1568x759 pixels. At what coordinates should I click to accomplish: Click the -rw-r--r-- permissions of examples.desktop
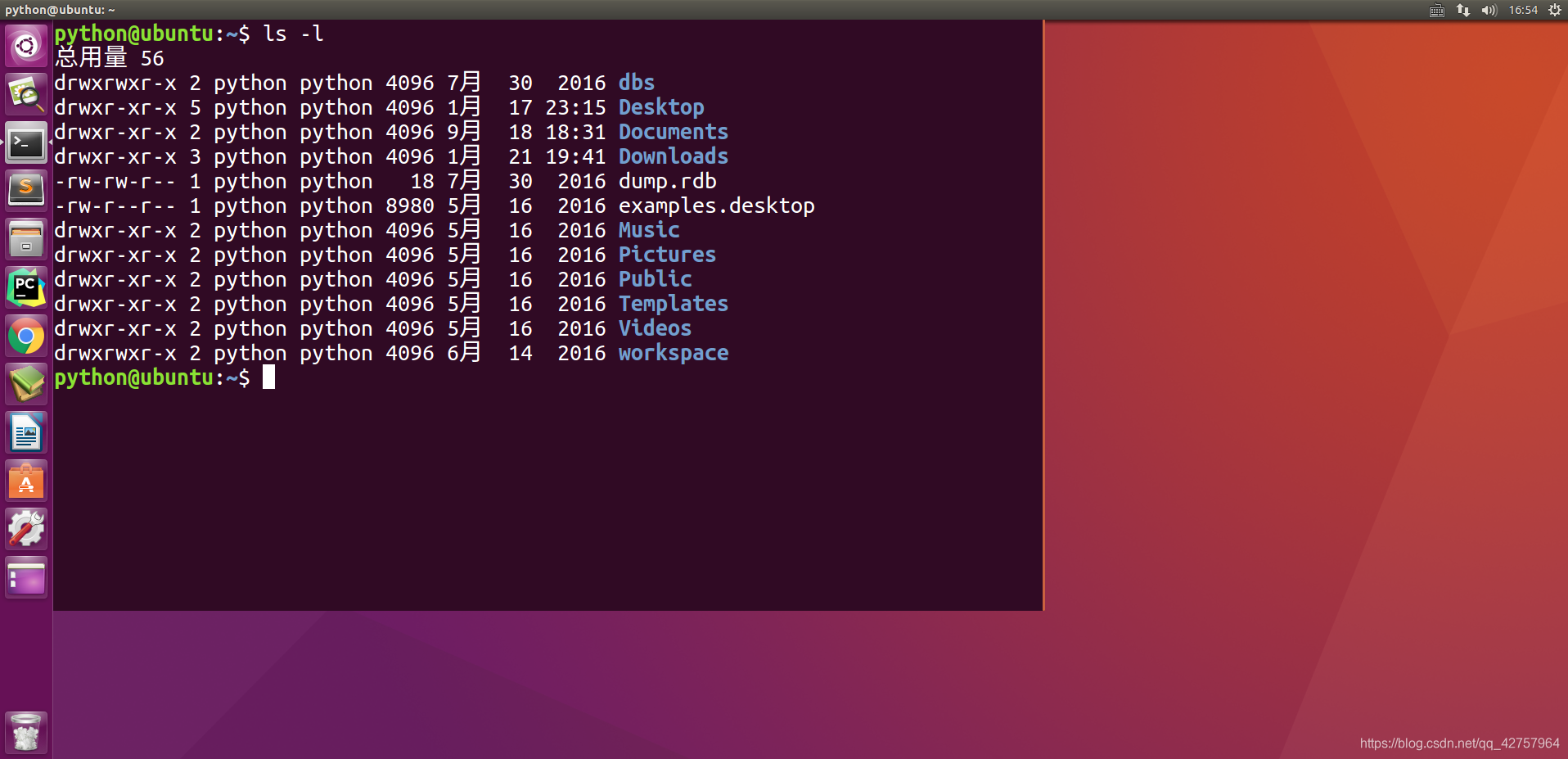coord(115,206)
